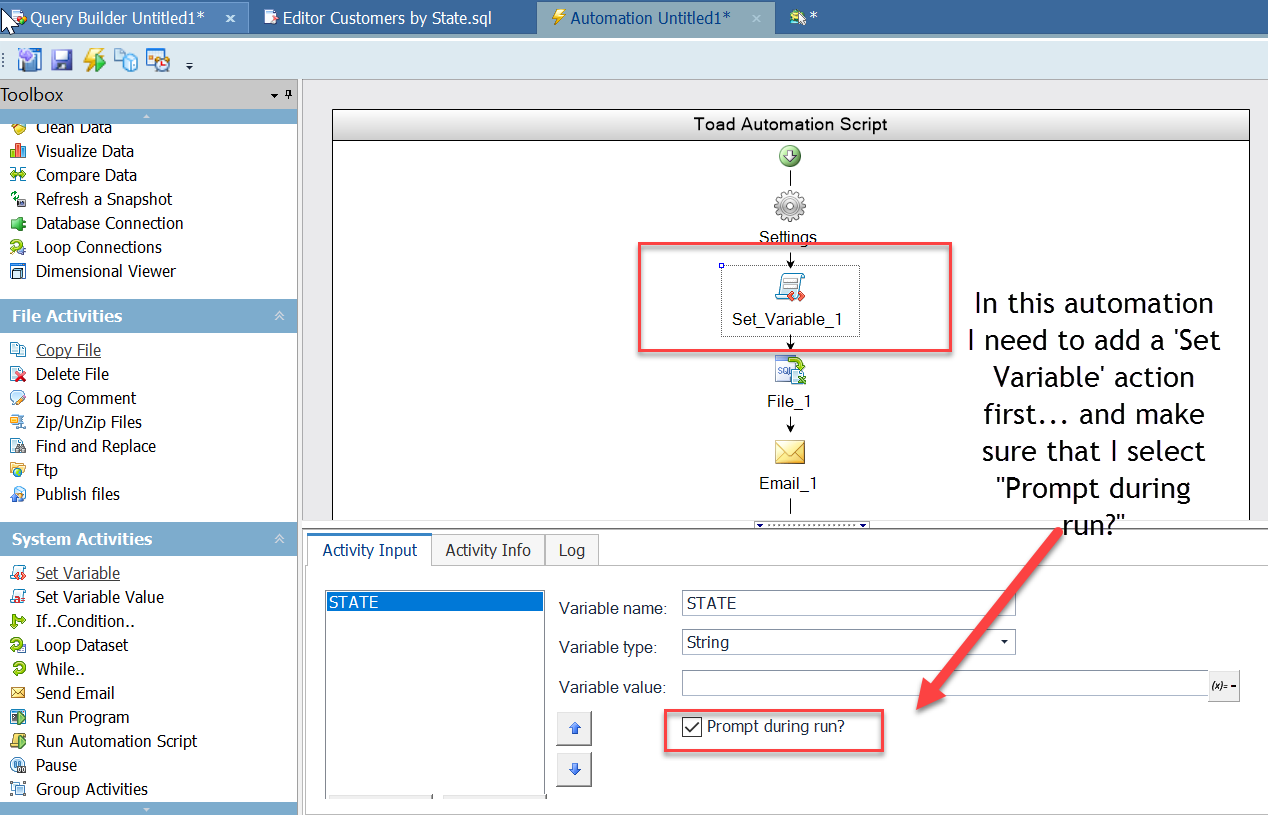
Task: Collapse the File Activities section
Action: point(279,316)
